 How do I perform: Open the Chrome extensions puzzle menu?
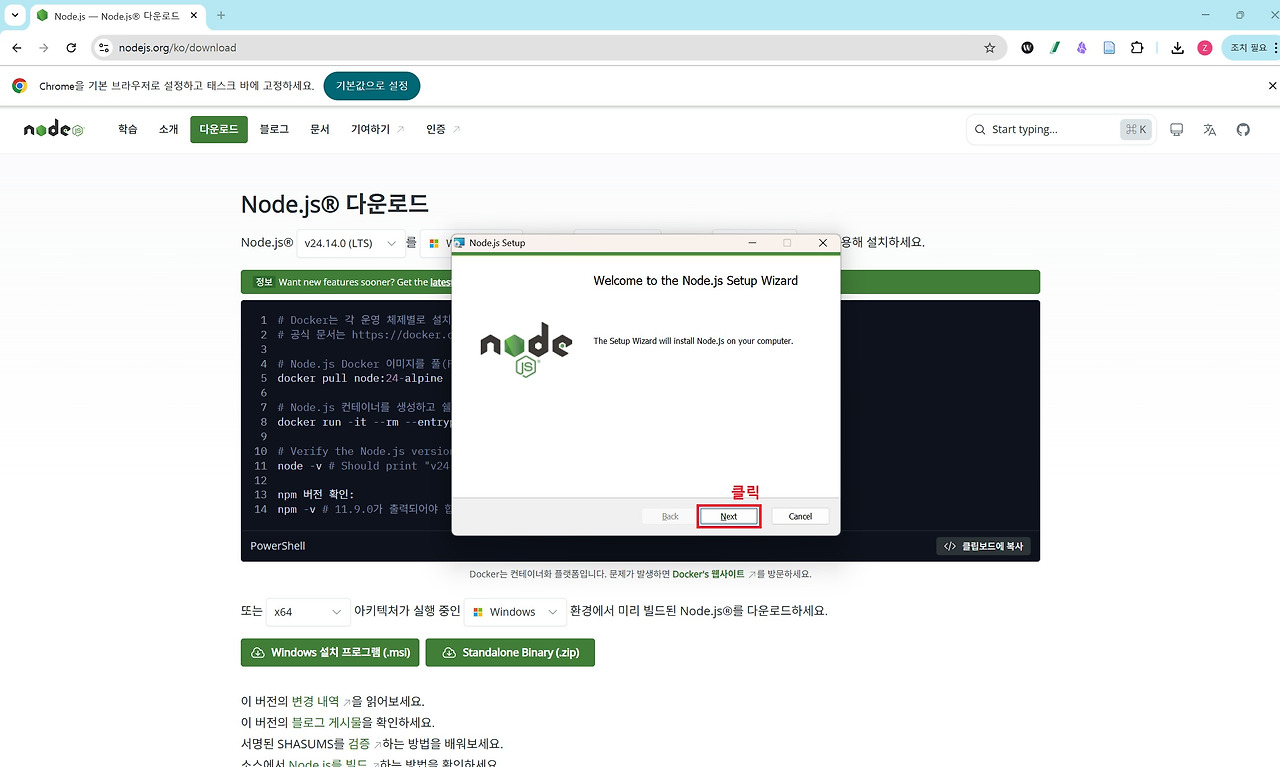[x=1137, y=47]
